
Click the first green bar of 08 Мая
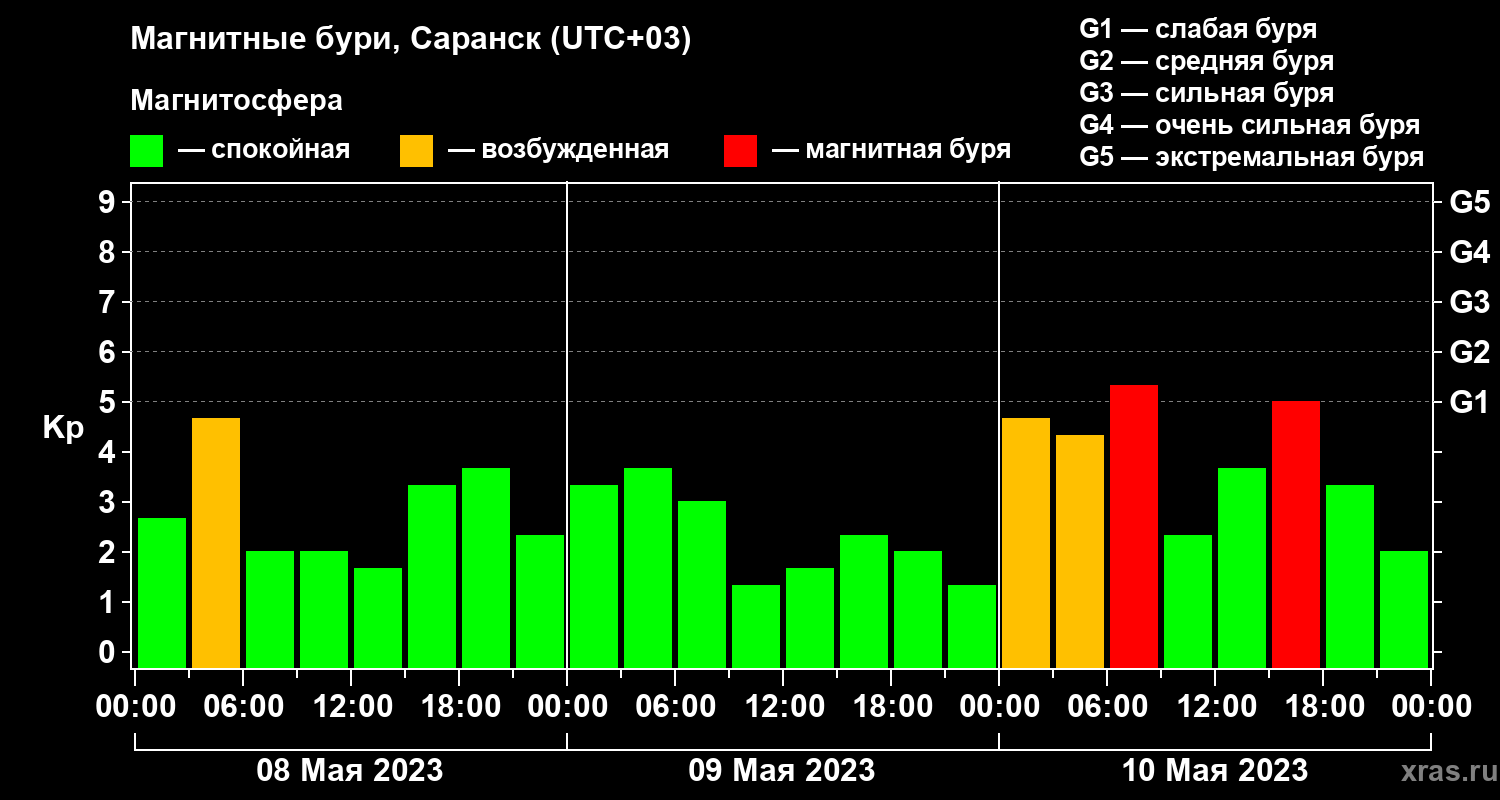(x=162, y=593)
